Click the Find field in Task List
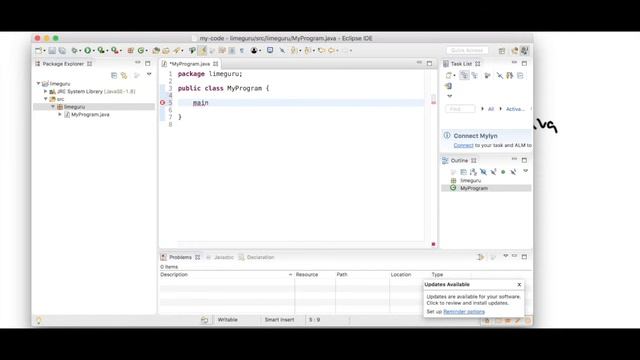This screenshot has height=360, width=640. point(460,109)
